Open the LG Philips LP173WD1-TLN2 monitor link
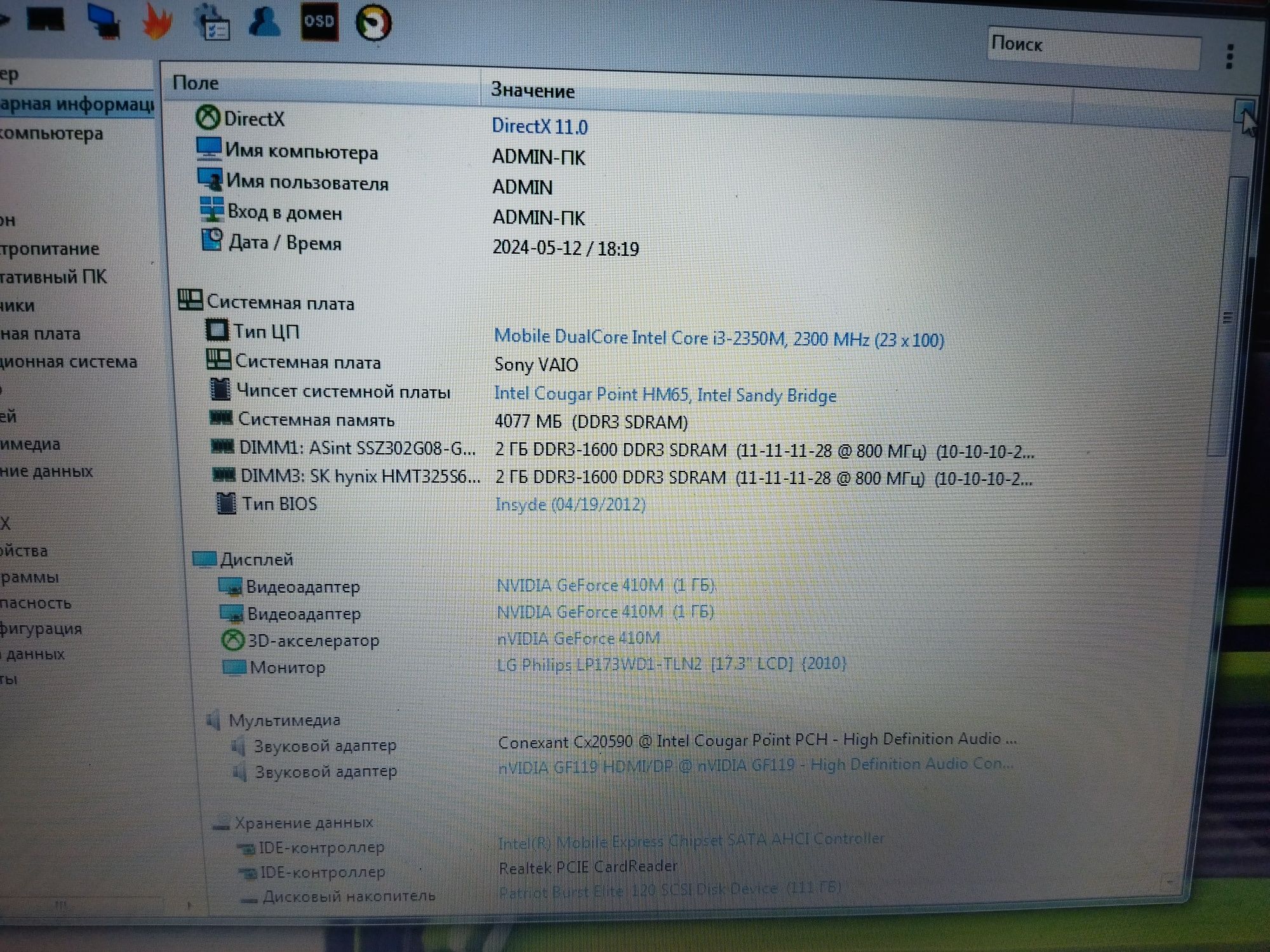The image size is (1270, 952). pyautogui.click(x=672, y=664)
